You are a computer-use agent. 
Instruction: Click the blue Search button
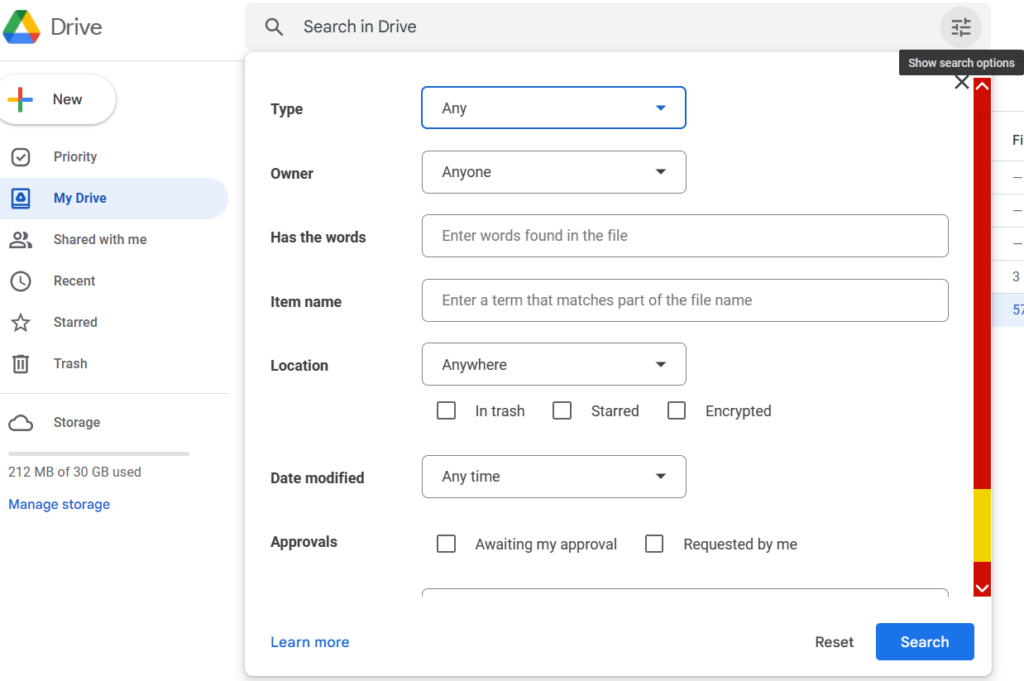point(925,642)
